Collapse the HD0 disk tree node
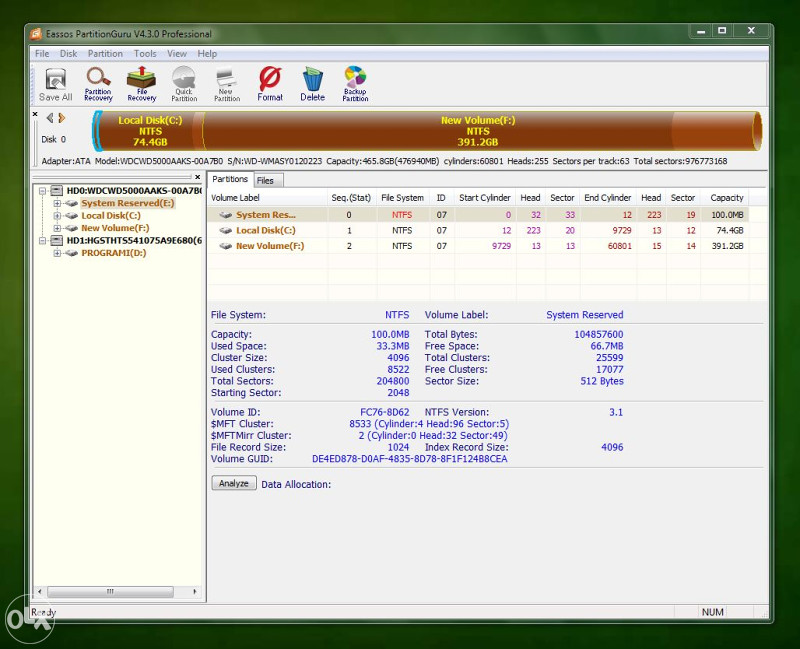The height and width of the screenshot is (649, 800). coord(43,191)
